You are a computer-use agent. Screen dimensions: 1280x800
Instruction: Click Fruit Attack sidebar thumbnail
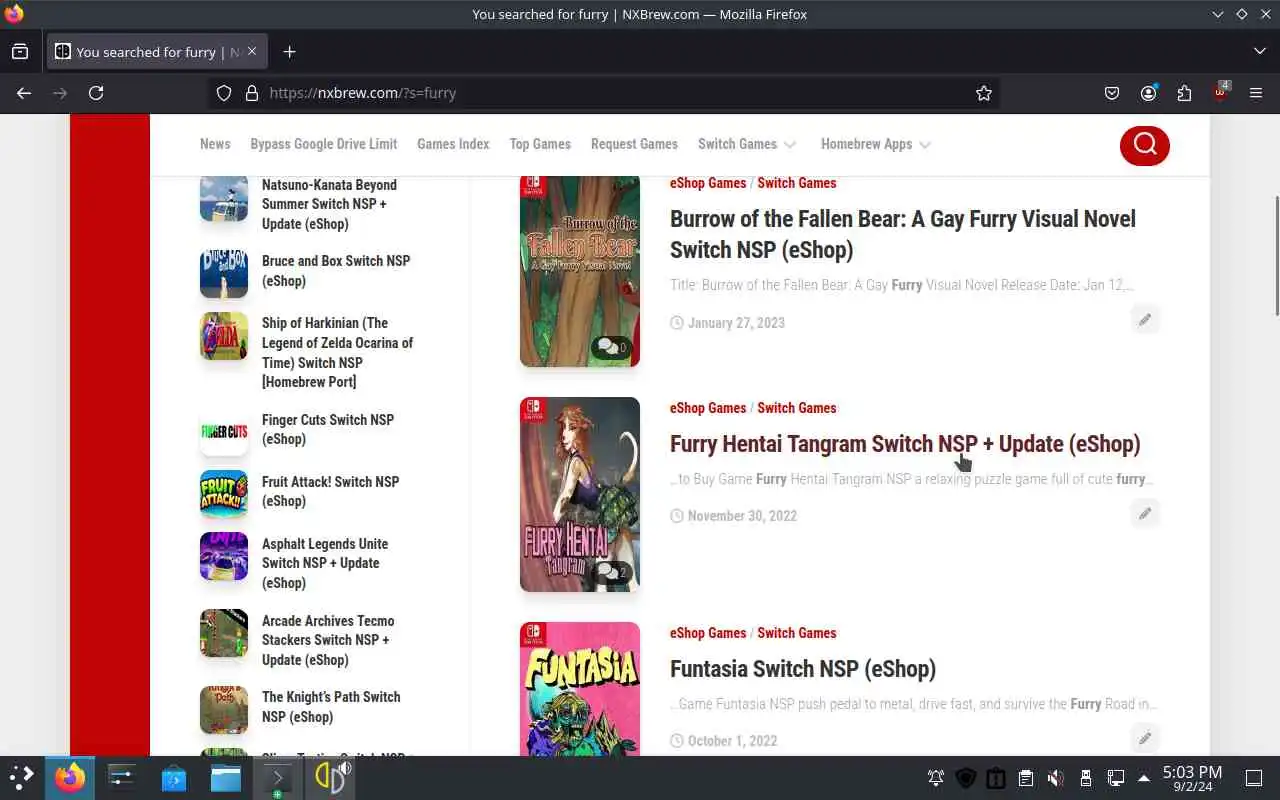(x=224, y=493)
